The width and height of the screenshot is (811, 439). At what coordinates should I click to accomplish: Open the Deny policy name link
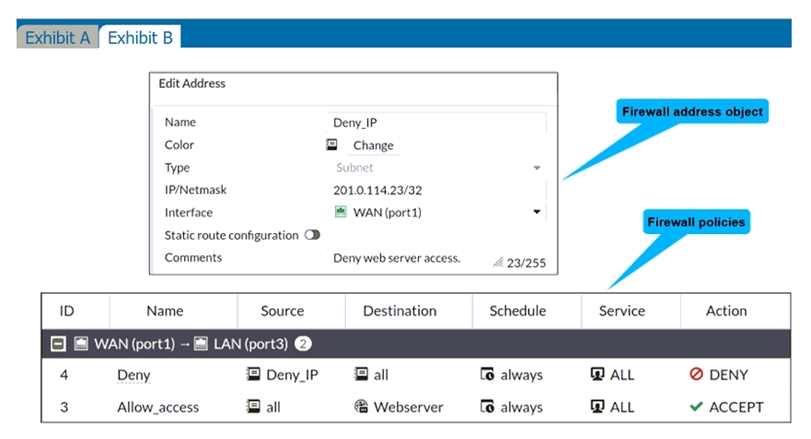(133, 375)
